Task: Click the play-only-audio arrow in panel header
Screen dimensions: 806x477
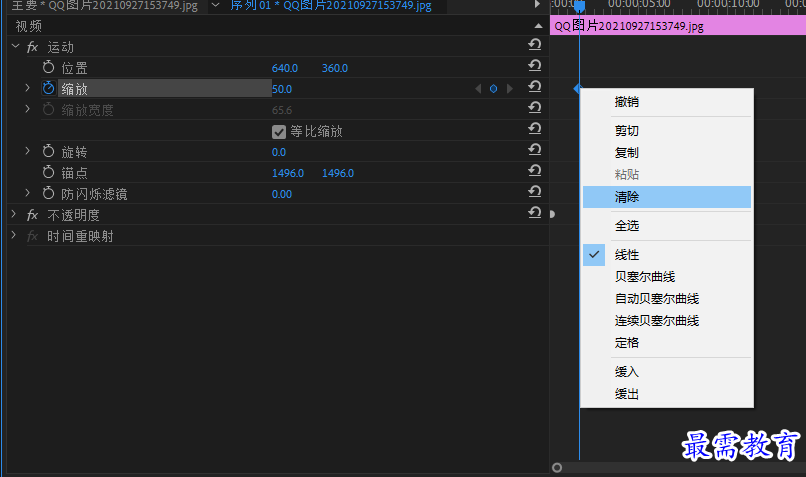Action: coord(537,5)
